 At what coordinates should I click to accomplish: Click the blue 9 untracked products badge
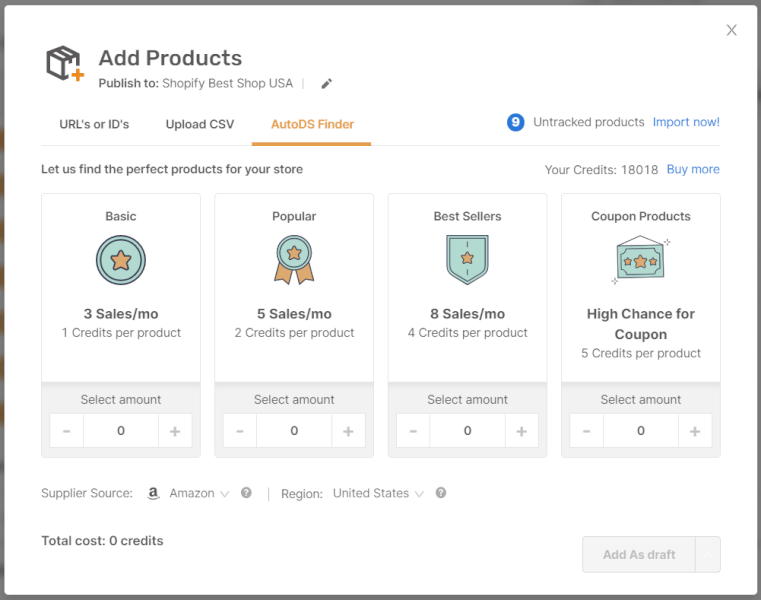pos(515,122)
